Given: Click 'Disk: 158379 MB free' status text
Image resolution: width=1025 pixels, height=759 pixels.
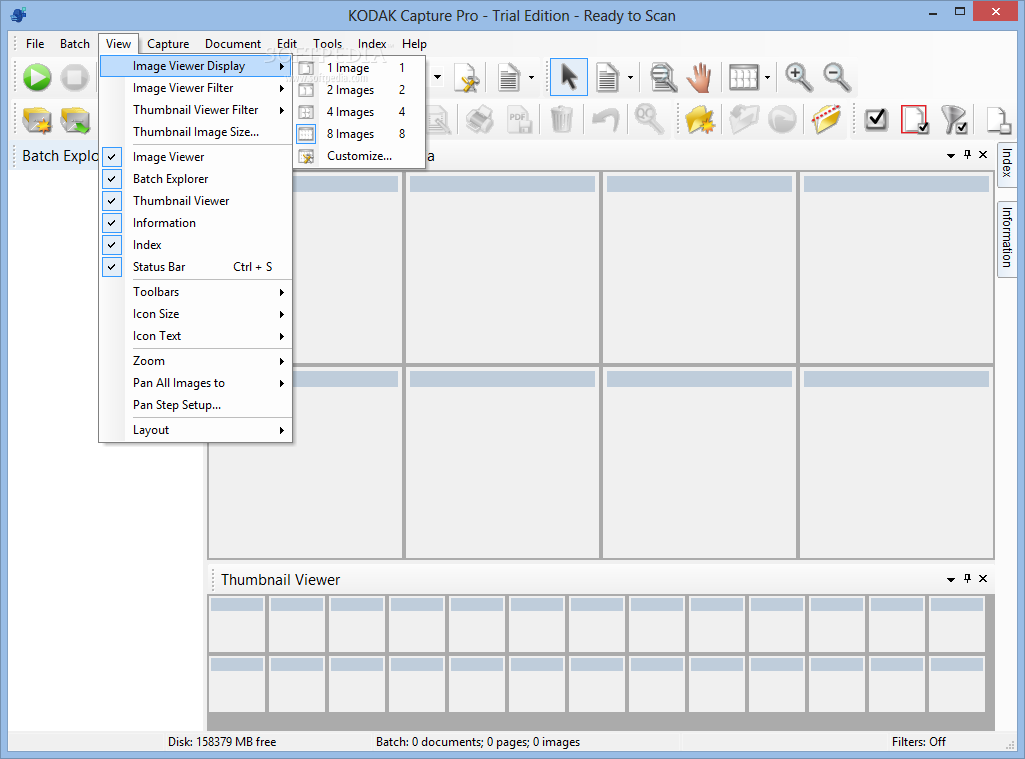Looking at the screenshot, I should tap(222, 742).
